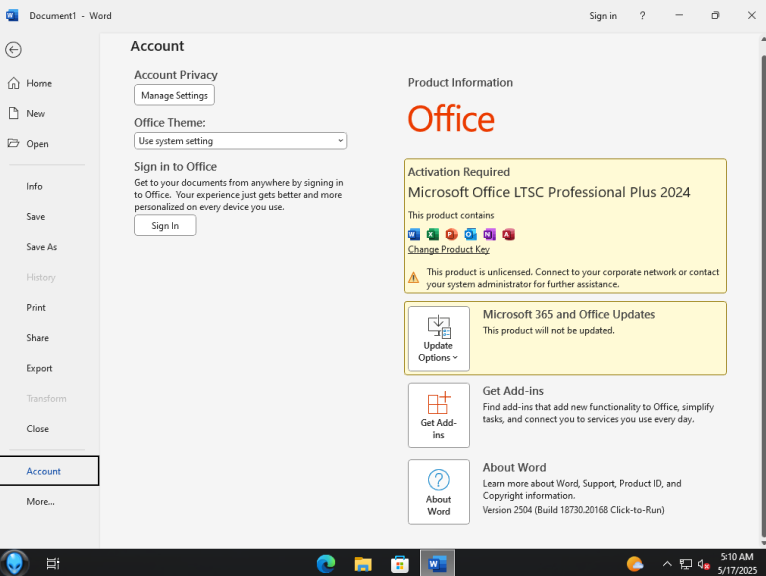Click the New document icon
This screenshot has width=766, height=576.
pos(14,113)
